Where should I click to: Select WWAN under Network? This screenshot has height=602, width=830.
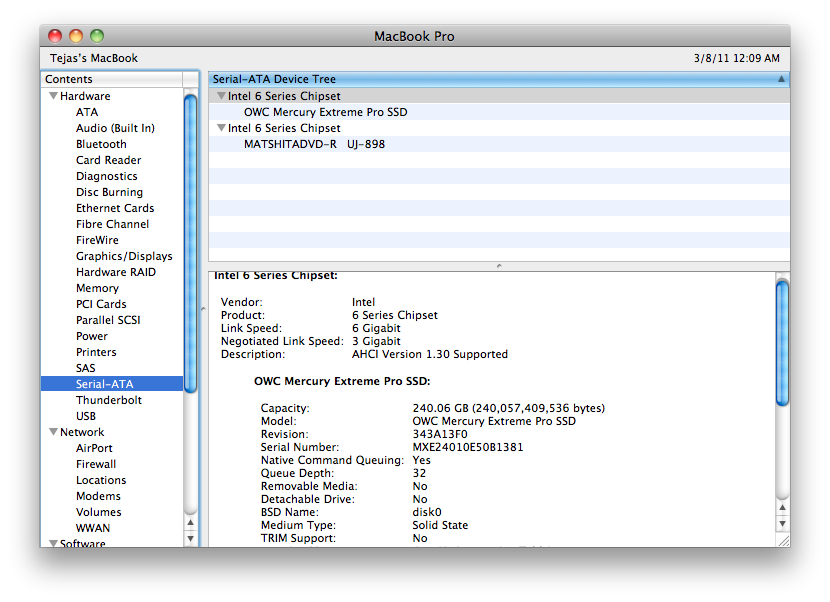coord(93,528)
